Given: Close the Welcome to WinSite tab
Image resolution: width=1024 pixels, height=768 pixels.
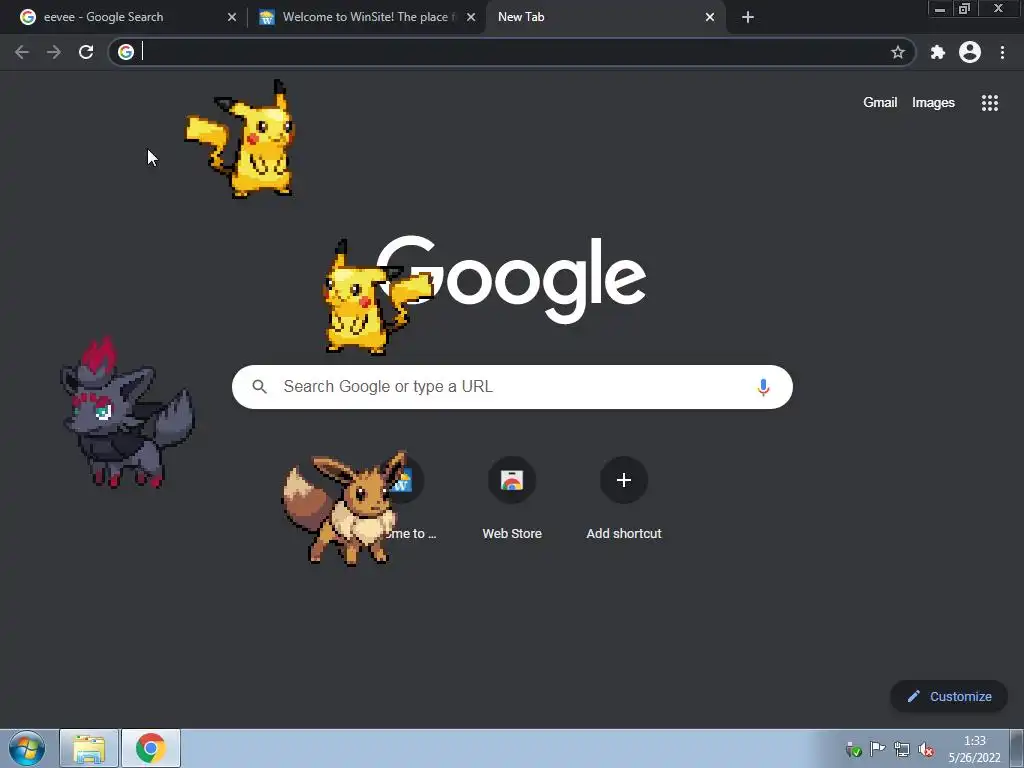Looking at the screenshot, I should [471, 17].
